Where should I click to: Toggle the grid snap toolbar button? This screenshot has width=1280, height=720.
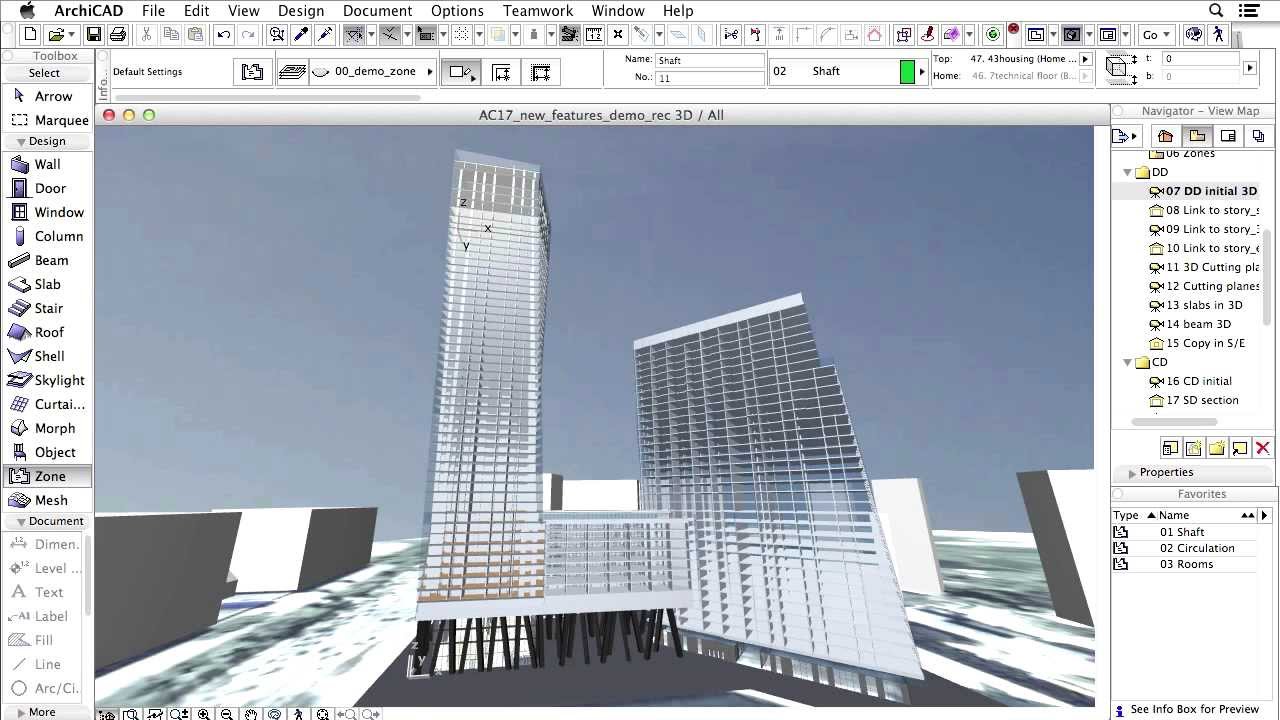coord(461,35)
